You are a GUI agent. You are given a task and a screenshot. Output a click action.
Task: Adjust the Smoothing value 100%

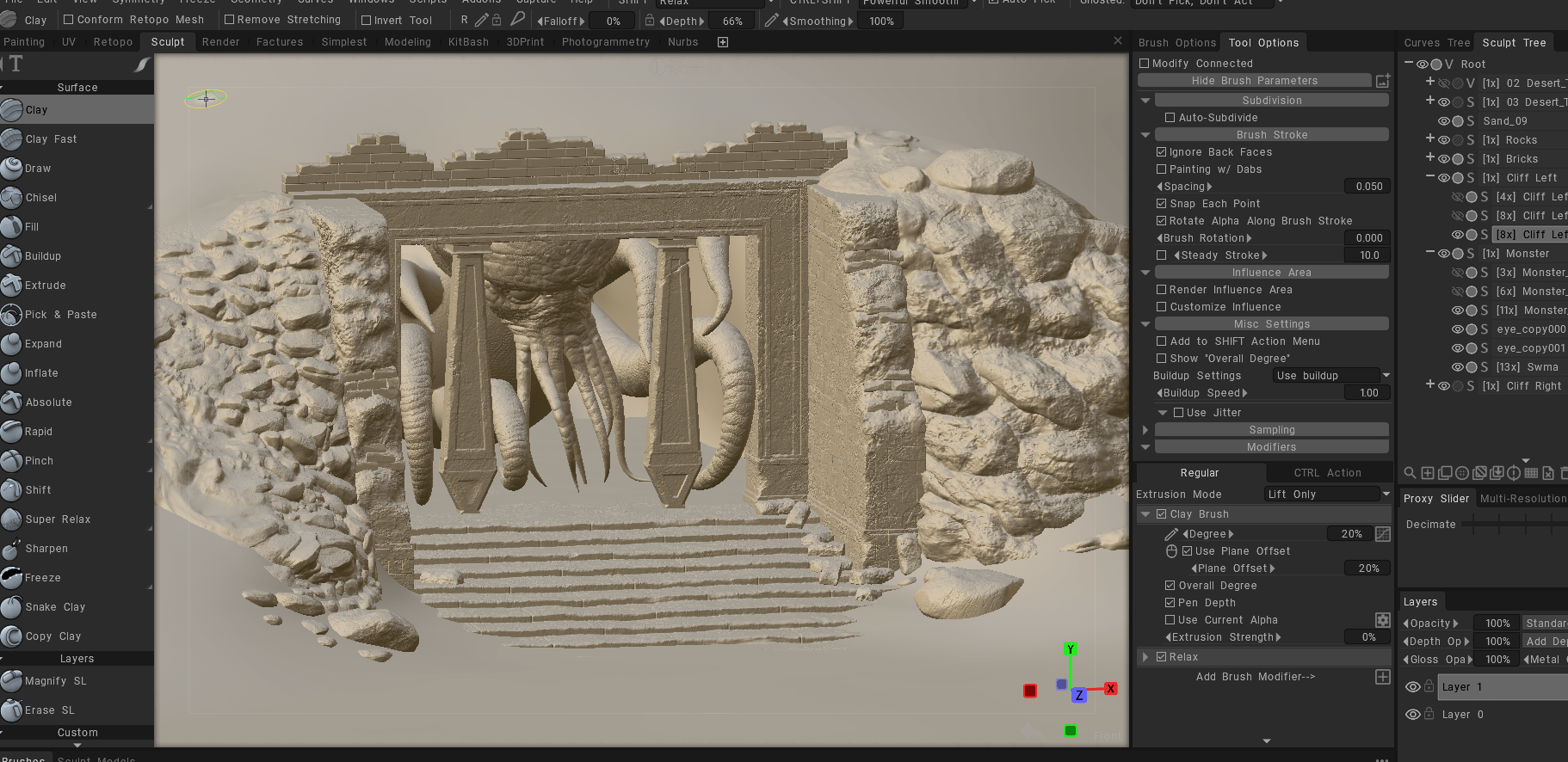coord(881,22)
